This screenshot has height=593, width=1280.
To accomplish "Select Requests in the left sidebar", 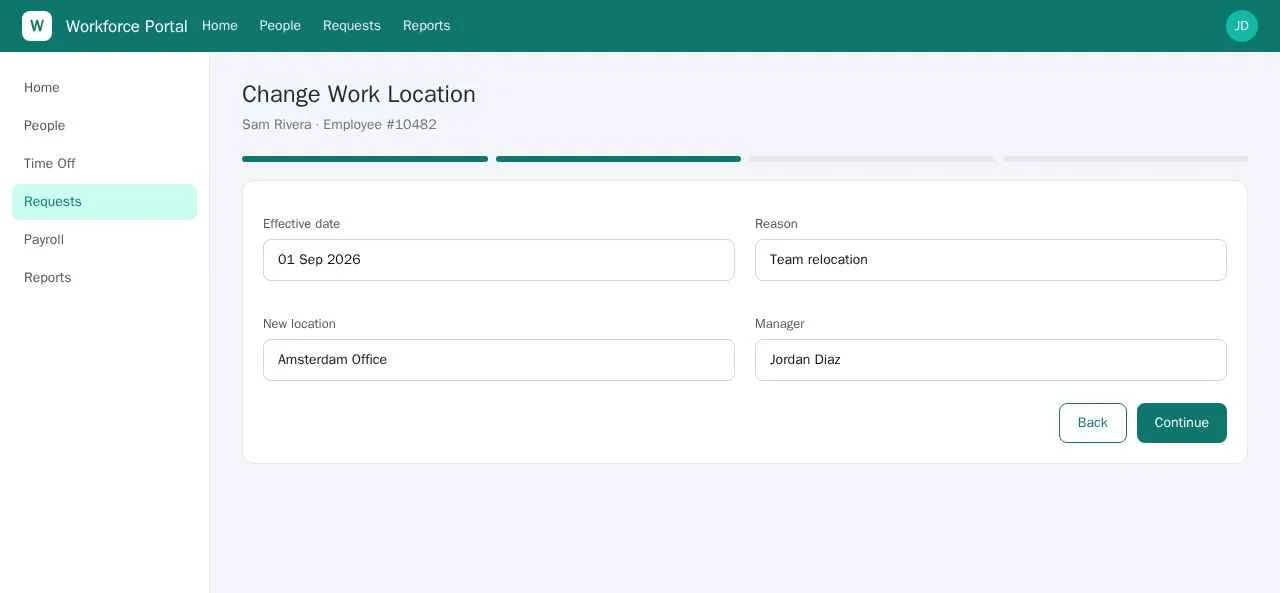I will pyautogui.click(x=104, y=202).
